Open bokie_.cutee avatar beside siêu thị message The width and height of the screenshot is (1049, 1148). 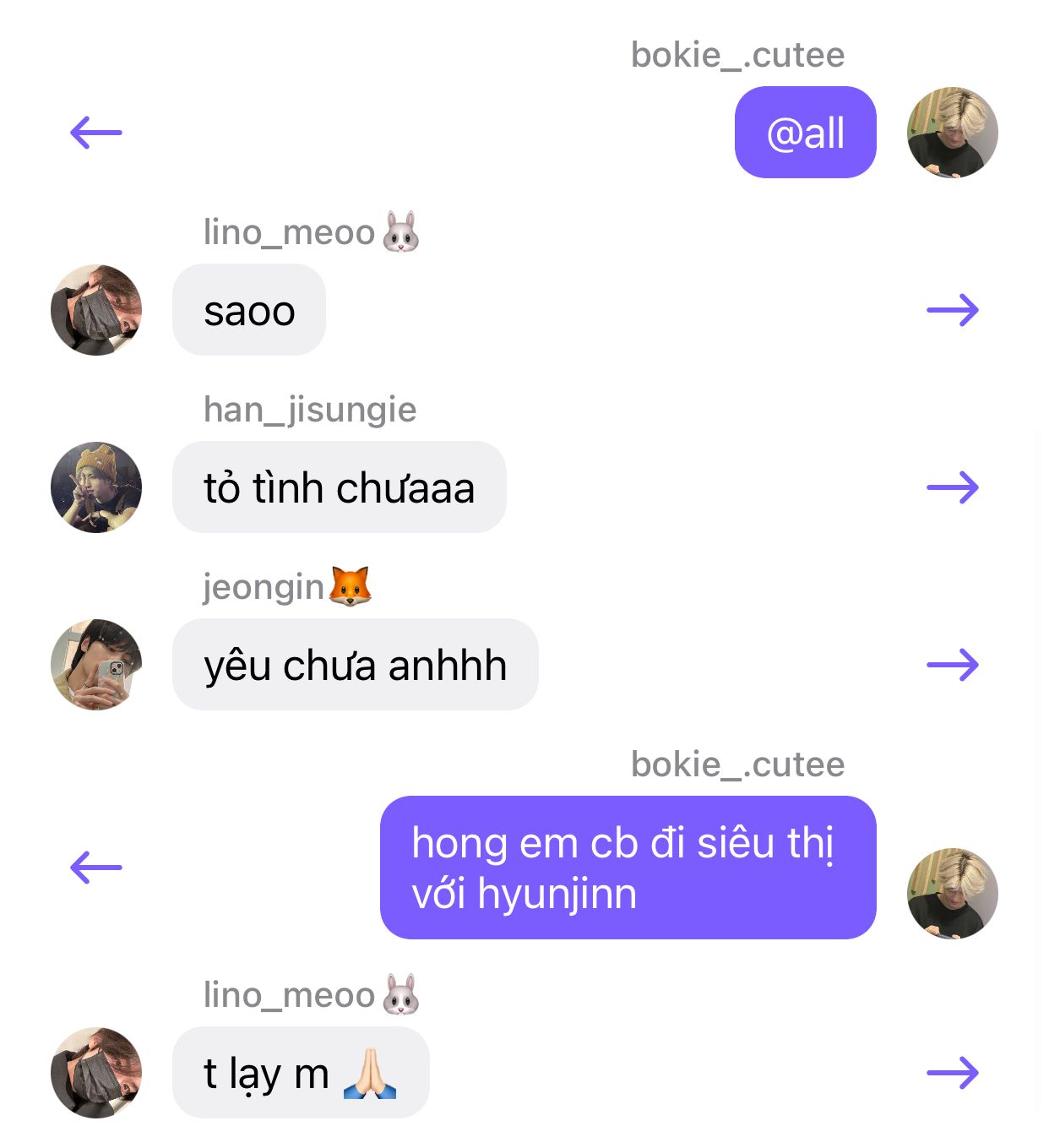coord(953,894)
